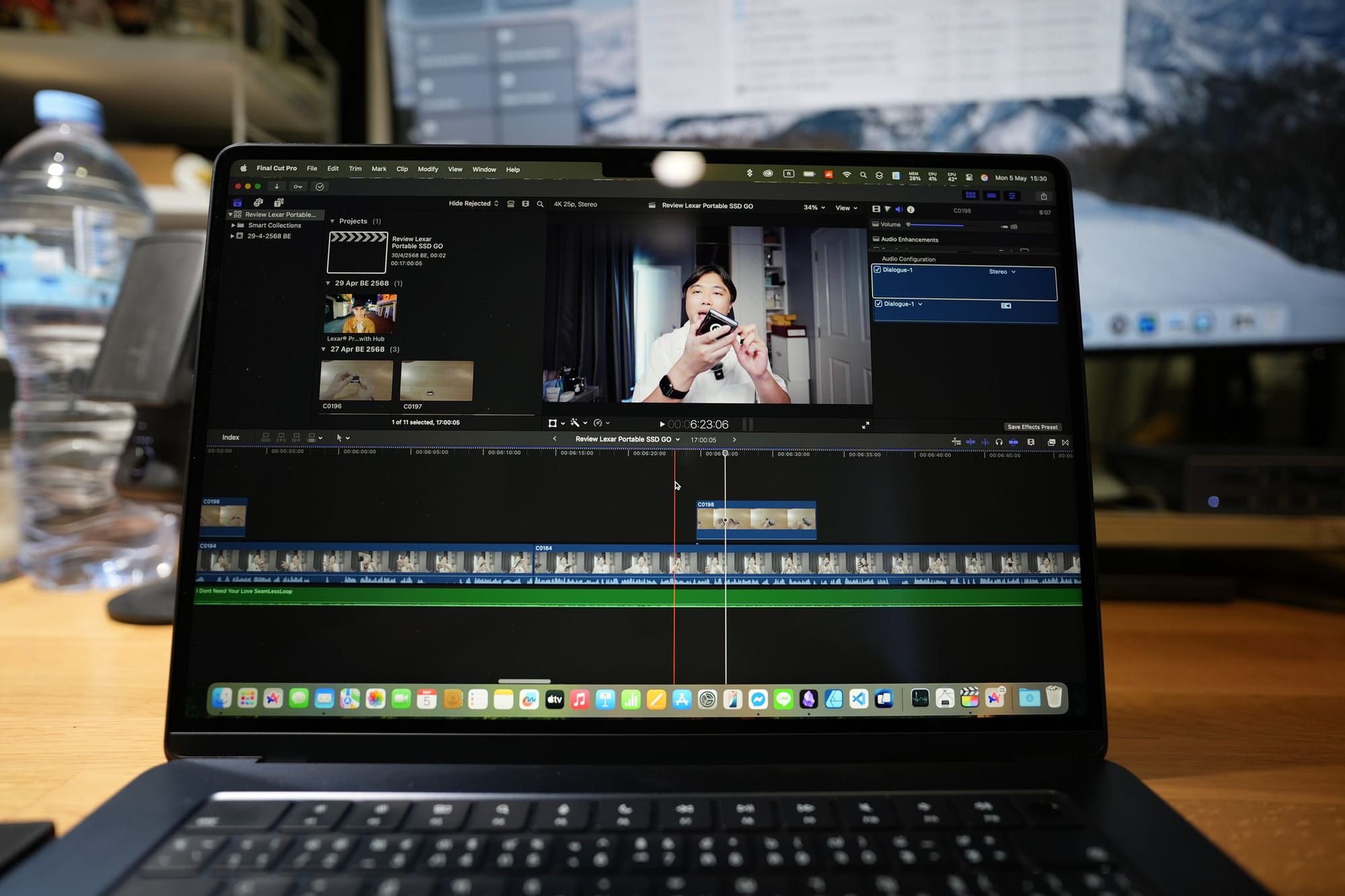This screenshot has height=896, width=1345.
Task: Toggle the Browser panel visibility button
Action: click(970, 195)
